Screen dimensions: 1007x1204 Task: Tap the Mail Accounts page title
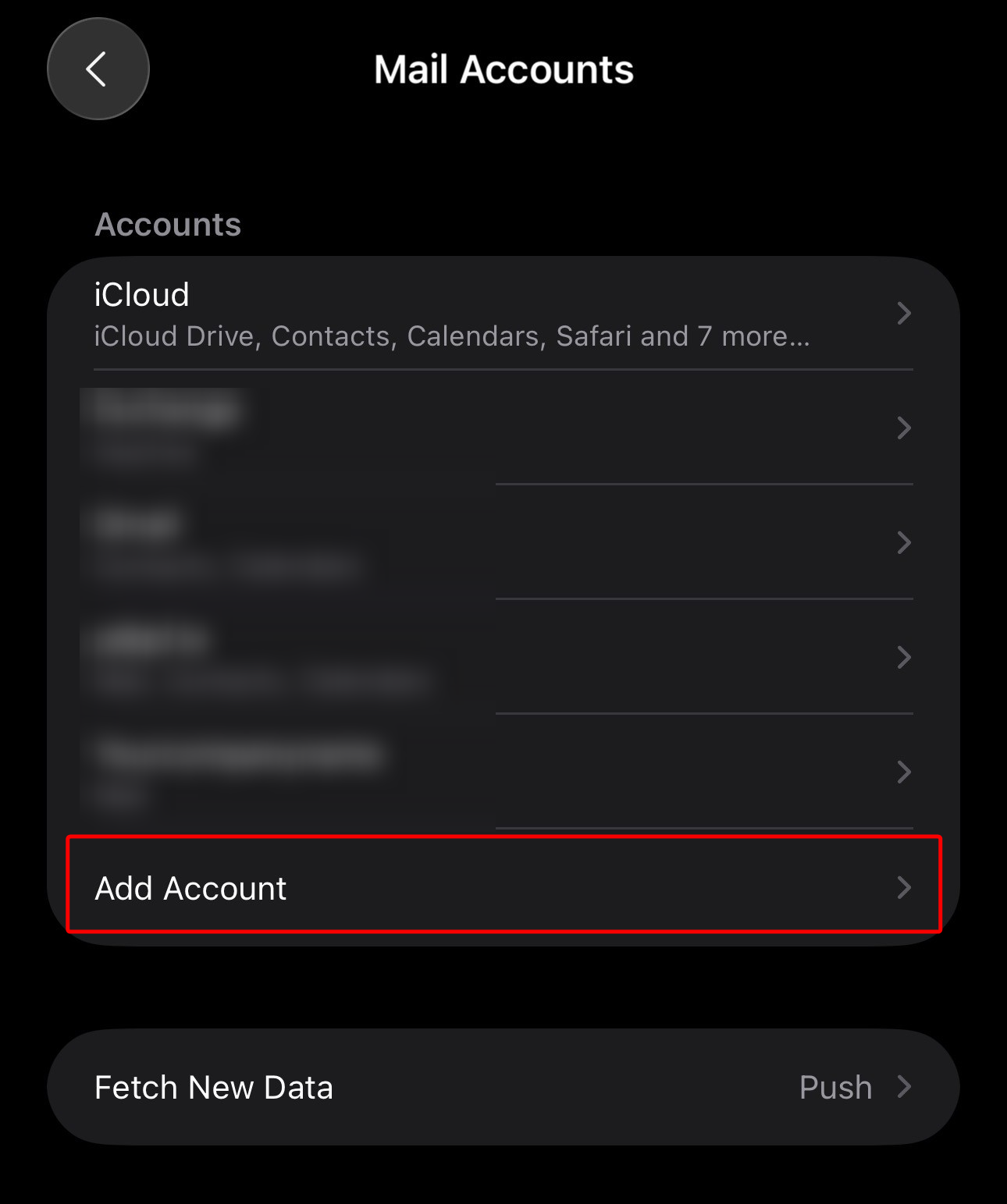pyautogui.click(x=503, y=69)
